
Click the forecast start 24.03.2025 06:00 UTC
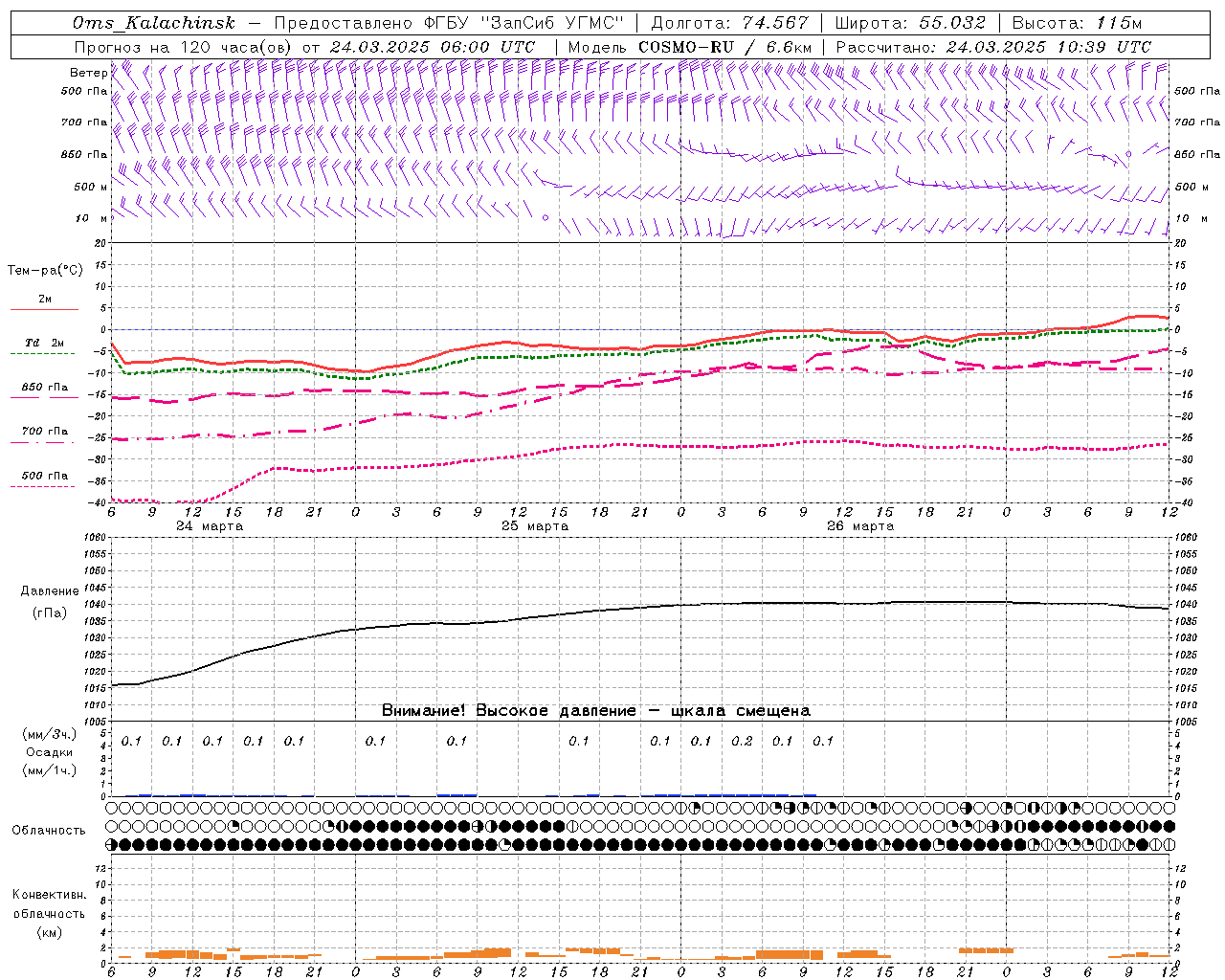tap(432, 47)
